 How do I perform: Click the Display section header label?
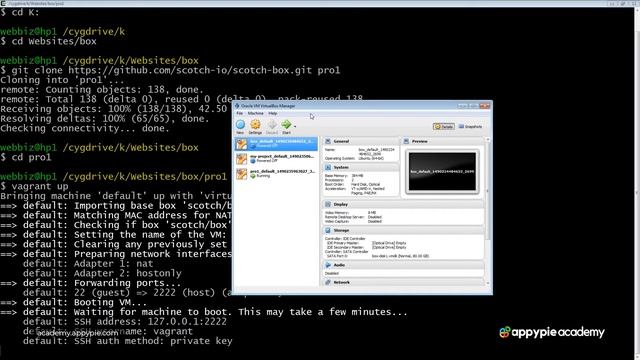[x=341, y=204]
